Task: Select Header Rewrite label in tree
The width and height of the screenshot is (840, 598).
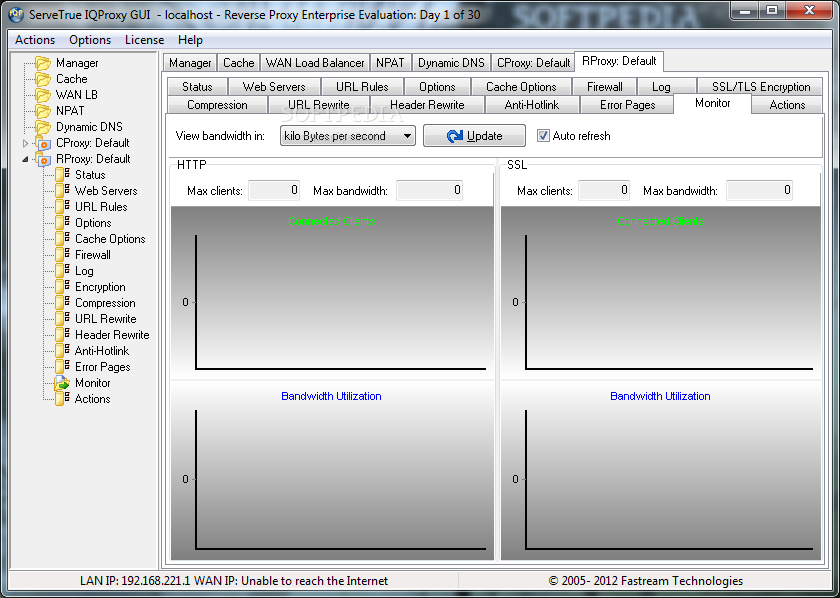Action: (112, 335)
